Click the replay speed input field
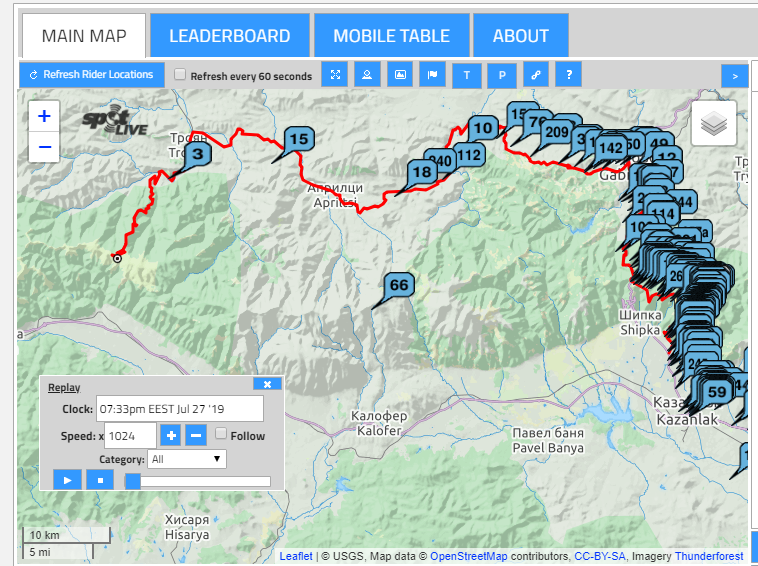 (x=130, y=436)
